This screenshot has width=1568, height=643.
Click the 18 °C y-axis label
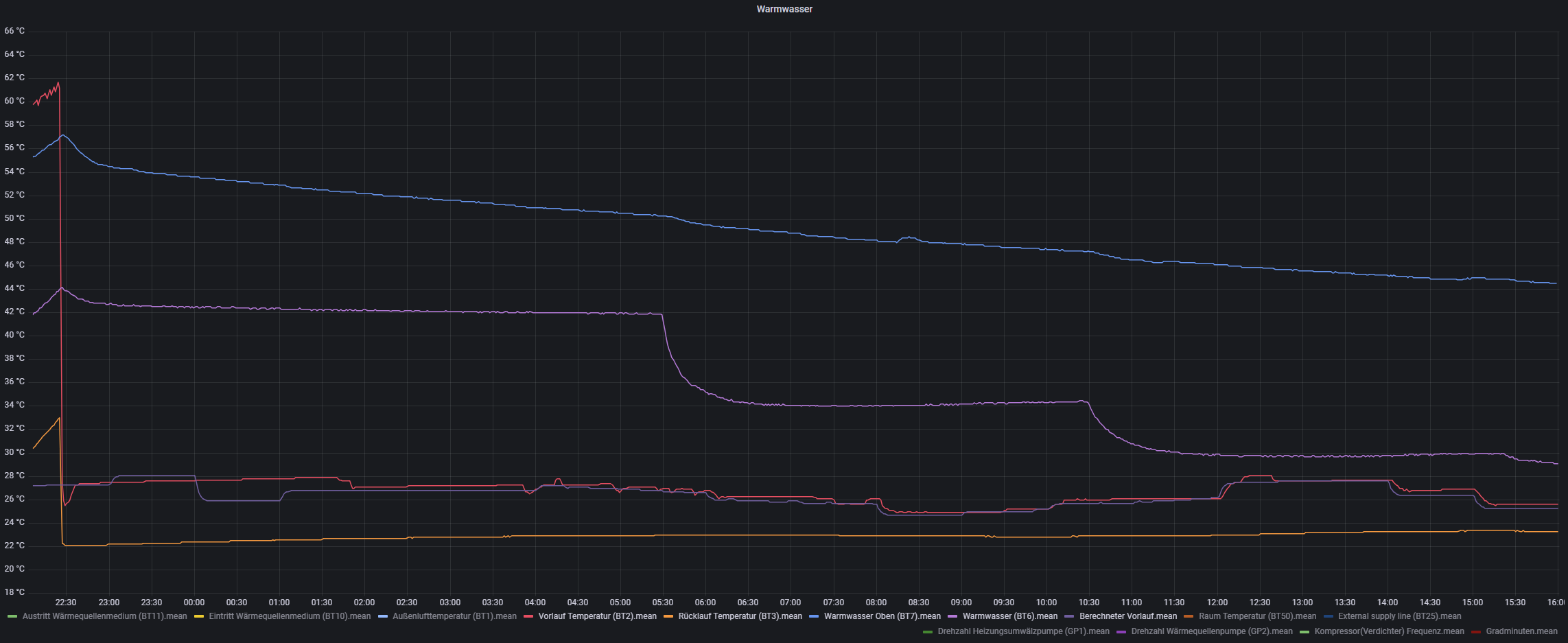click(14, 592)
